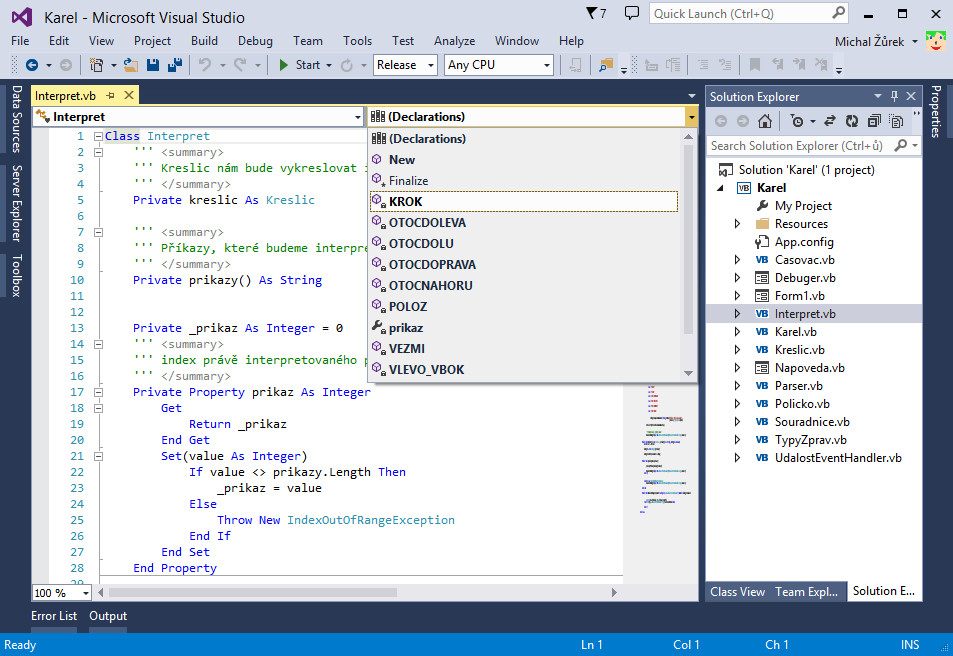The width and height of the screenshot is (953, 656).
Task: Refresh the Solution Explorer
Action: pos(853,120)
